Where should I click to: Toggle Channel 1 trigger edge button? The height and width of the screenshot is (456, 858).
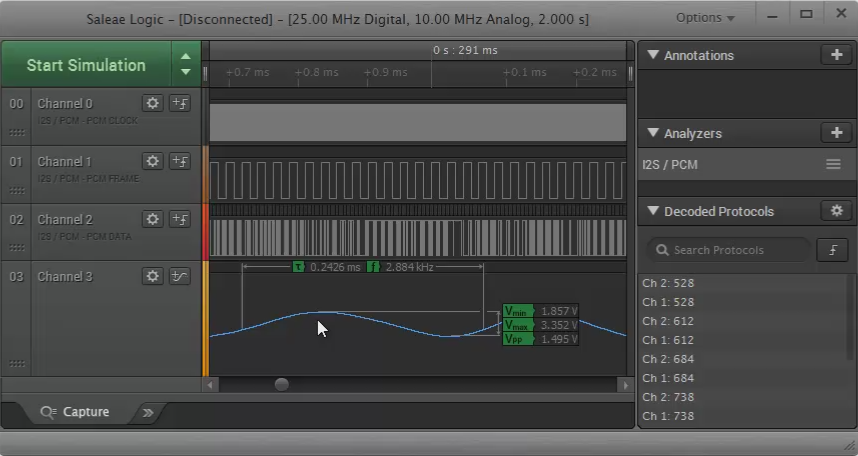[180, 161]
